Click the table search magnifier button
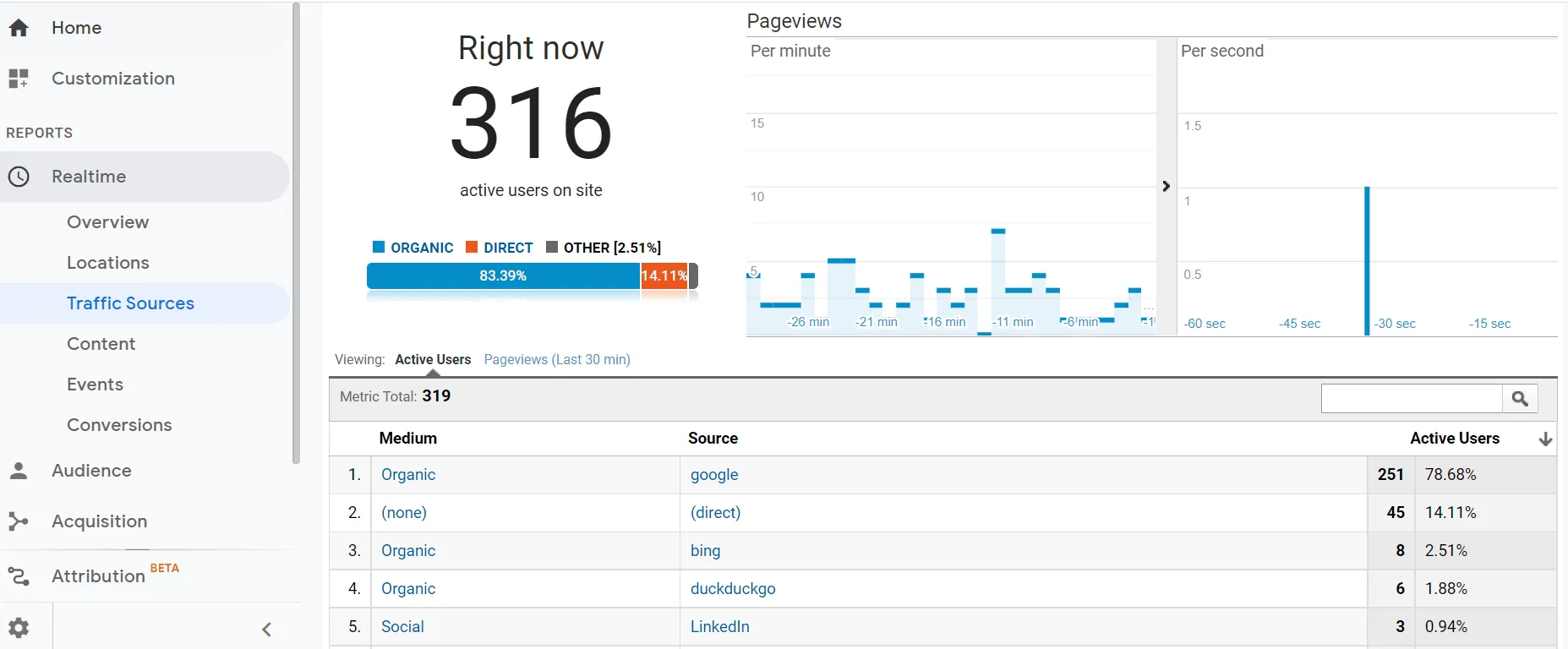The width and height of the screenshot is (1568, 649). click(x=1520, y=399)
